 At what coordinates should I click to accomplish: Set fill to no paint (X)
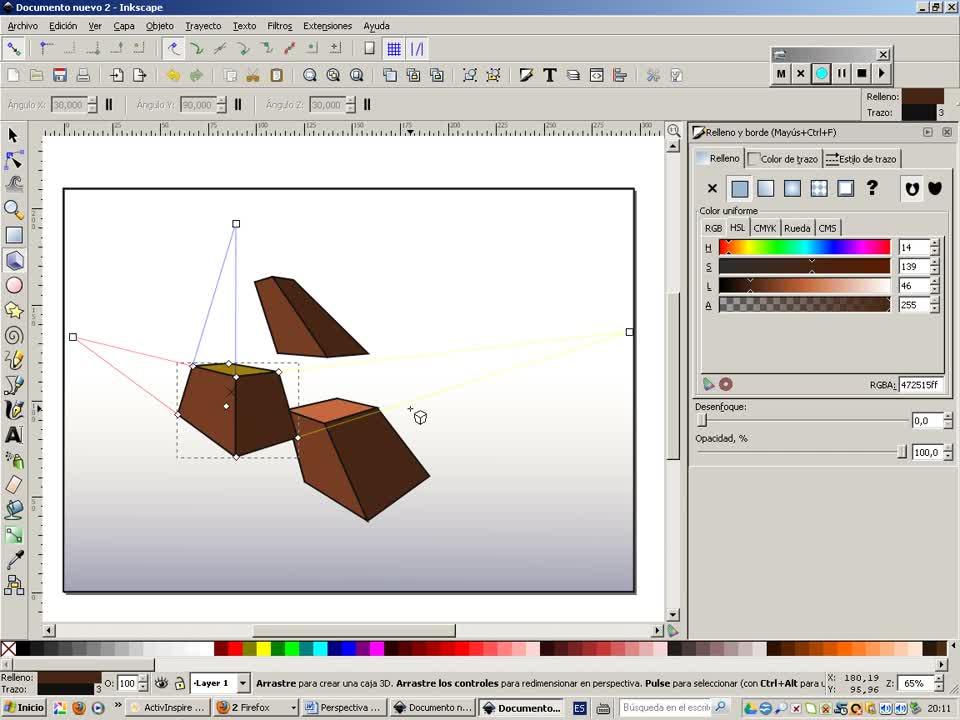pos(712,188)
